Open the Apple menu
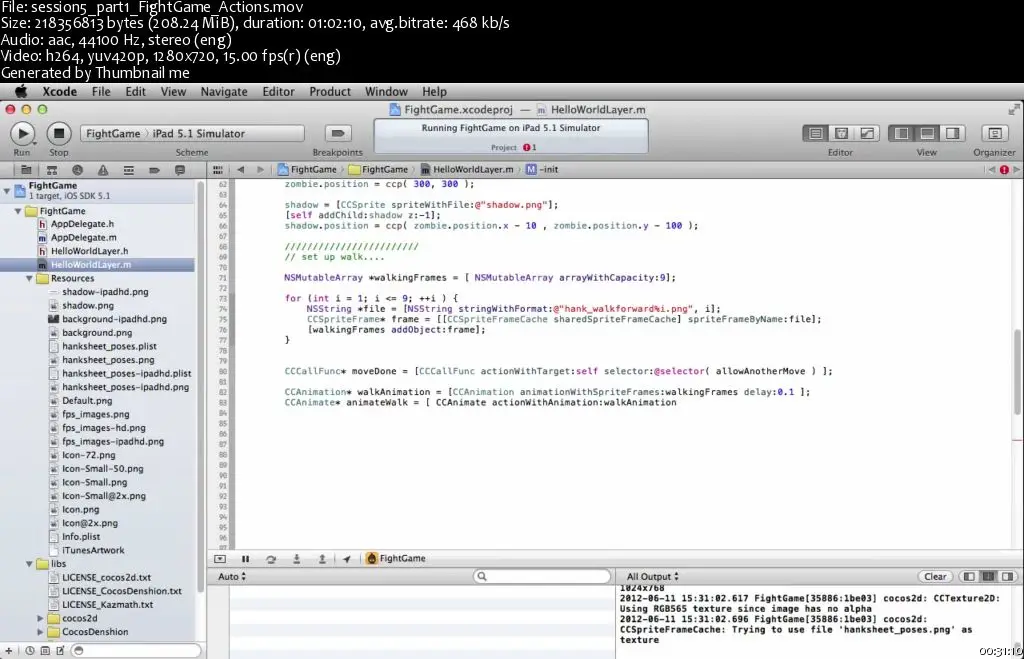This screenshot has height=659, width=1024. [x=21, y=91]
